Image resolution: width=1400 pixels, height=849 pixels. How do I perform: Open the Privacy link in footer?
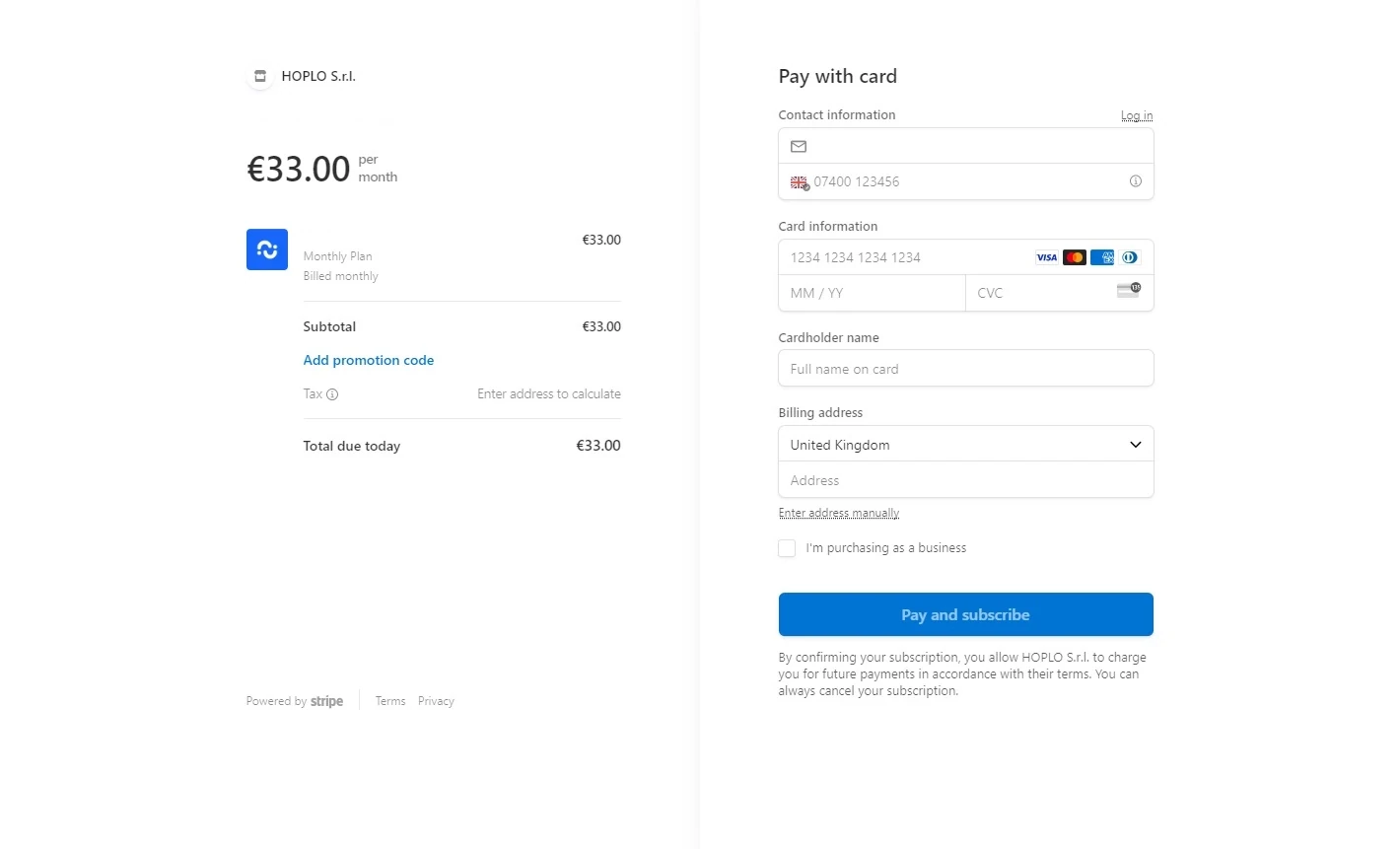click(436, 701)
